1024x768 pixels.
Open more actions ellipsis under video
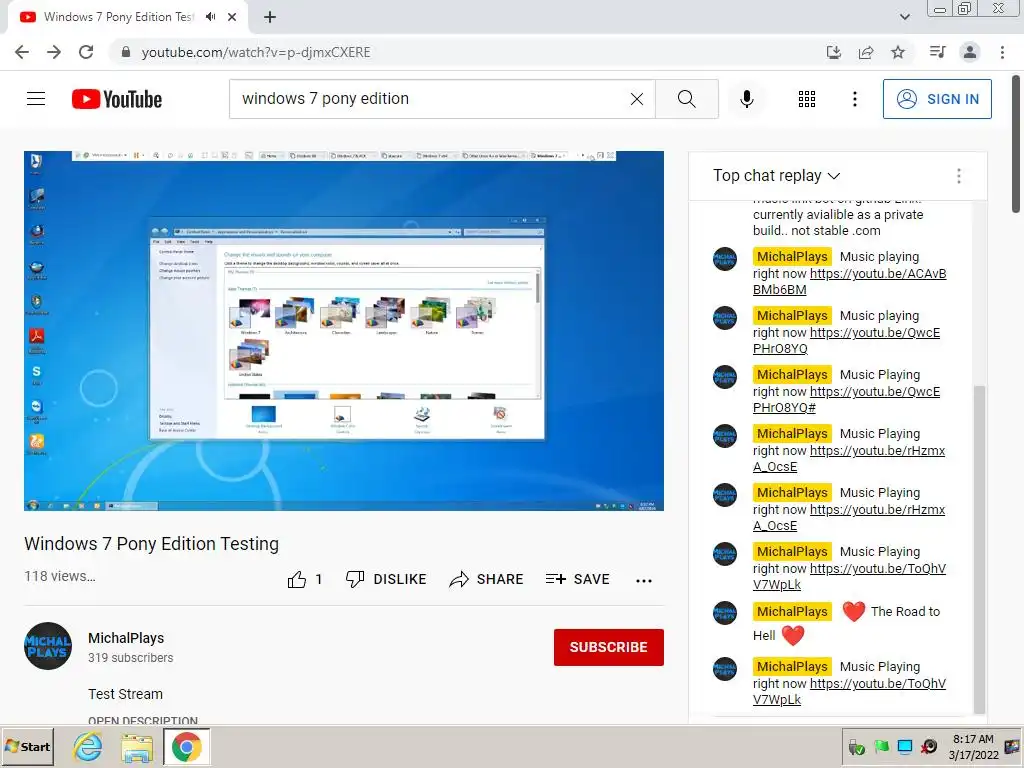[644, 581]
